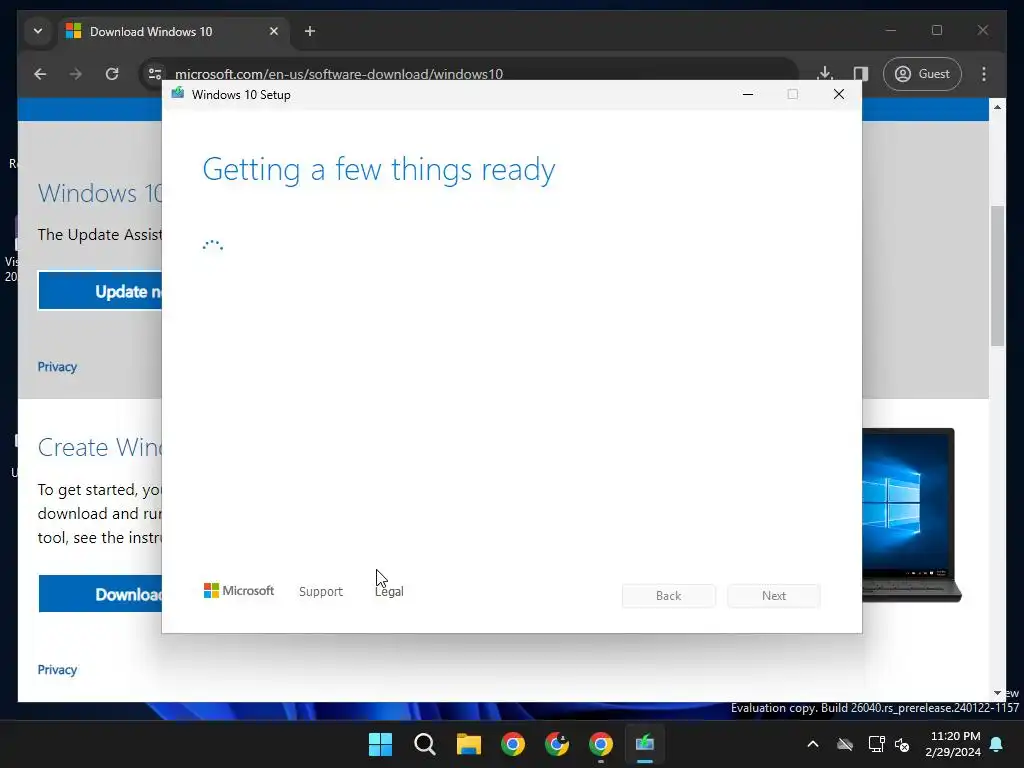
Task: Open first Chrome icon on taskbar
Action: tap(513, 744)
